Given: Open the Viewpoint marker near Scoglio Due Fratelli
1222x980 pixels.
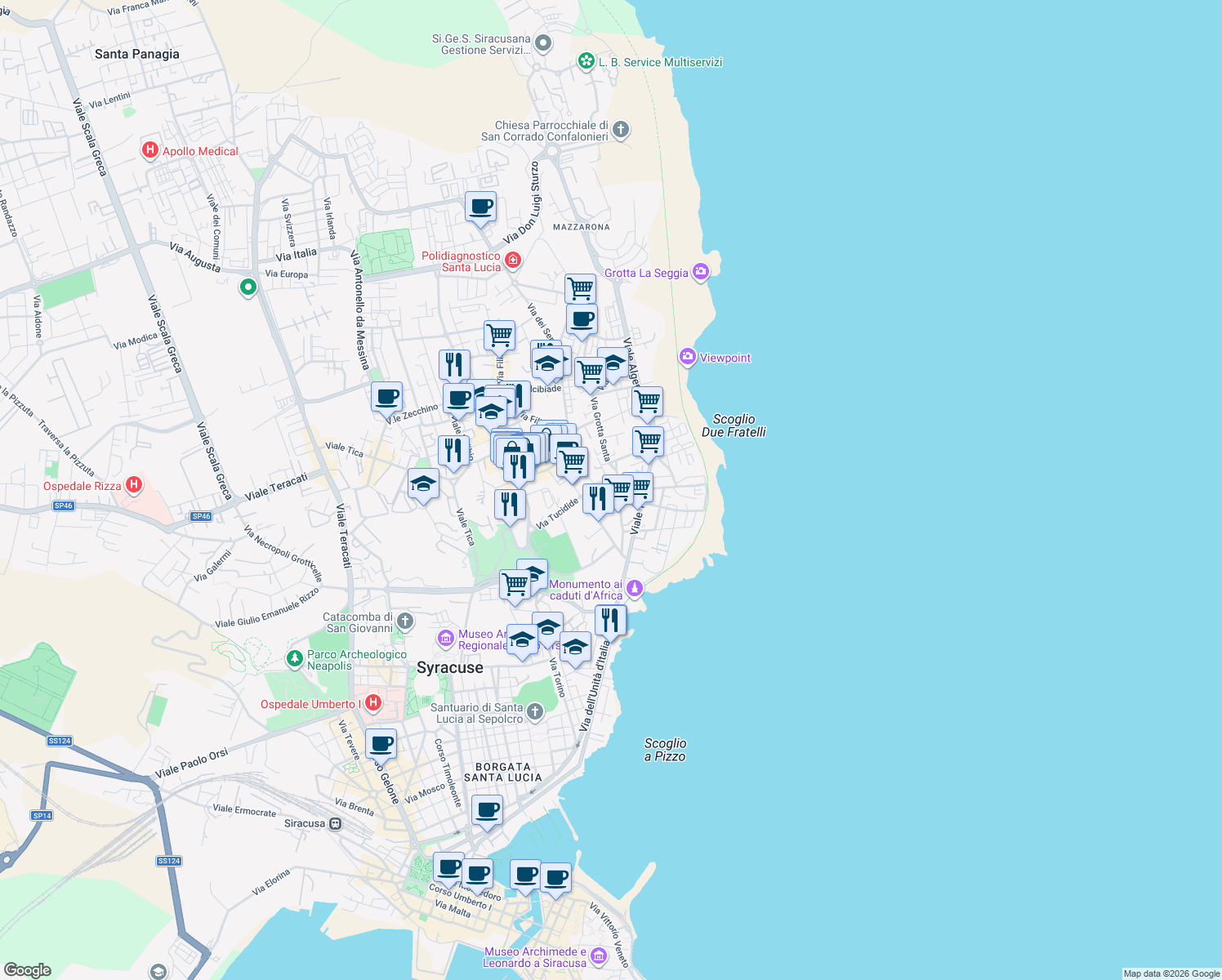Looking at the screenshot, I should 687,356.
